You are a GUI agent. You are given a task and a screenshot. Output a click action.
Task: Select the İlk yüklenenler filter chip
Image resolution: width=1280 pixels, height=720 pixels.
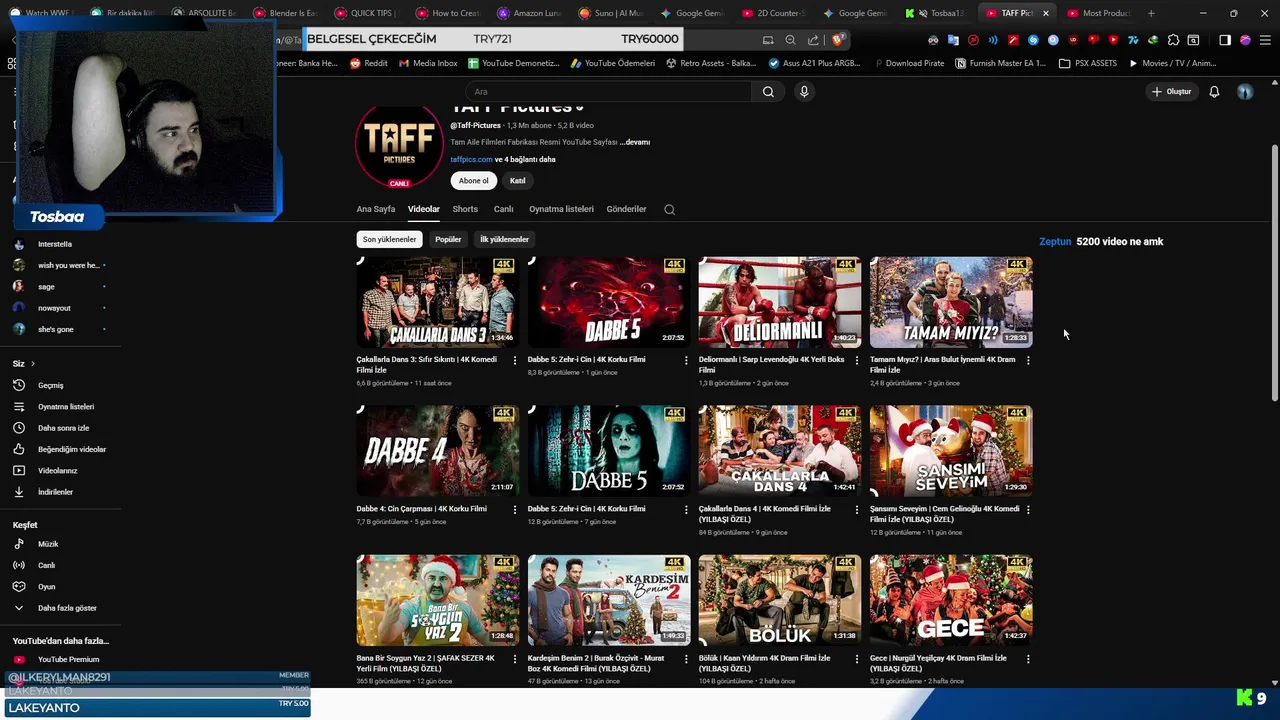[x=504, y=239]
